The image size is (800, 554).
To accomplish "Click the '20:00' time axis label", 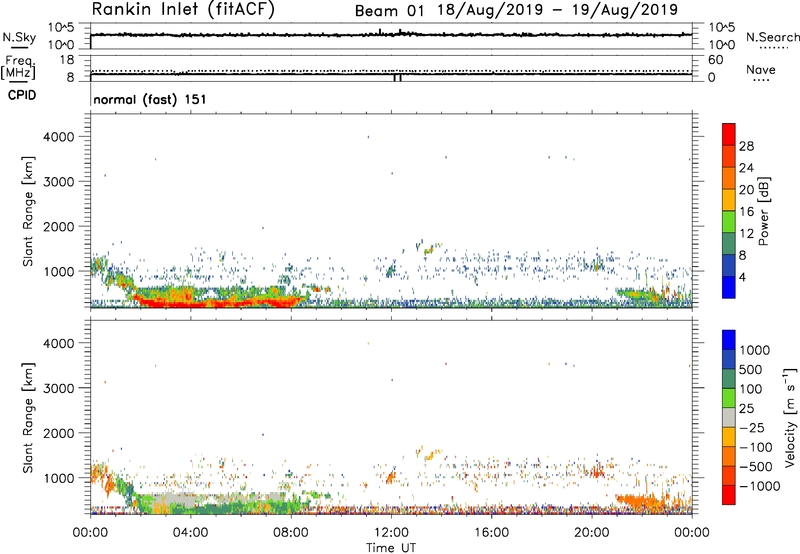I will click(592, 533).
